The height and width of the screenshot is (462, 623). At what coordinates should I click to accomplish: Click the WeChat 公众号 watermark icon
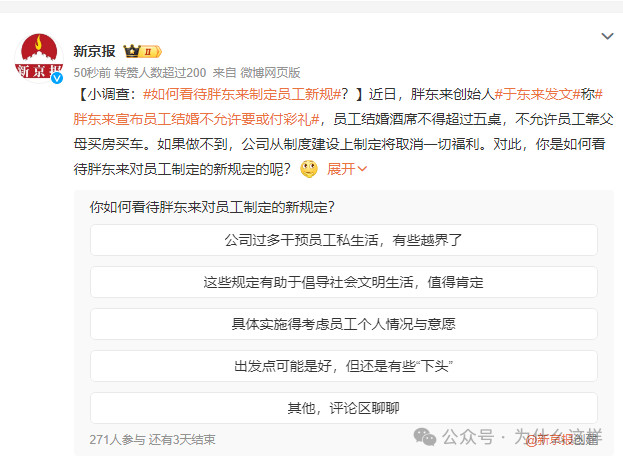pos(425,437)
